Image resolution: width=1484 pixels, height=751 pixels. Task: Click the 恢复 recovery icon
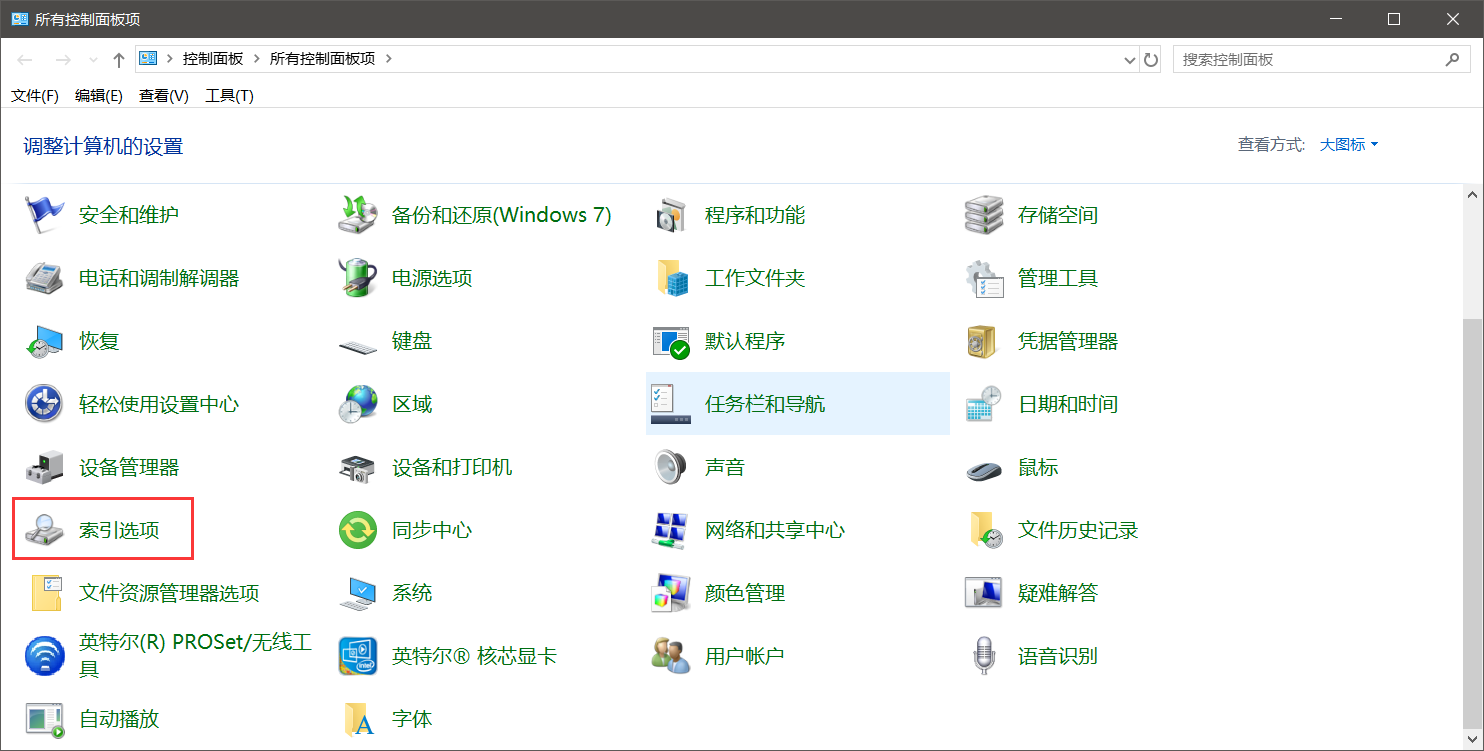[x=44, y=341]
